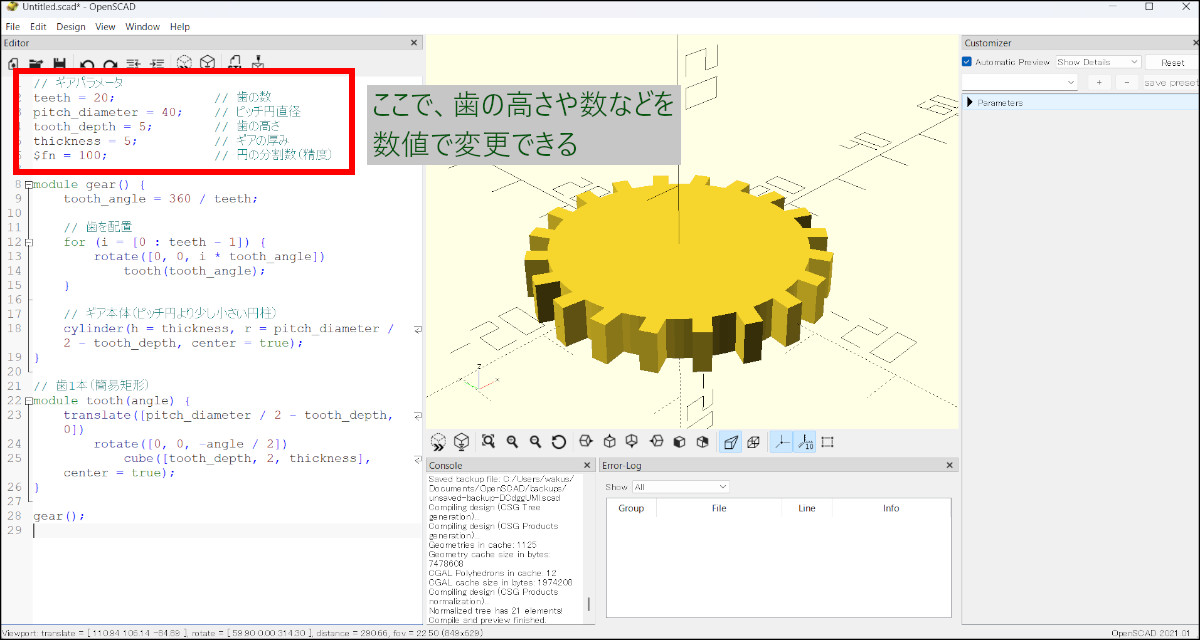Switch to the Back view cube icon
The width and height of the screenshot is (1200, 640).
(703, 442)
